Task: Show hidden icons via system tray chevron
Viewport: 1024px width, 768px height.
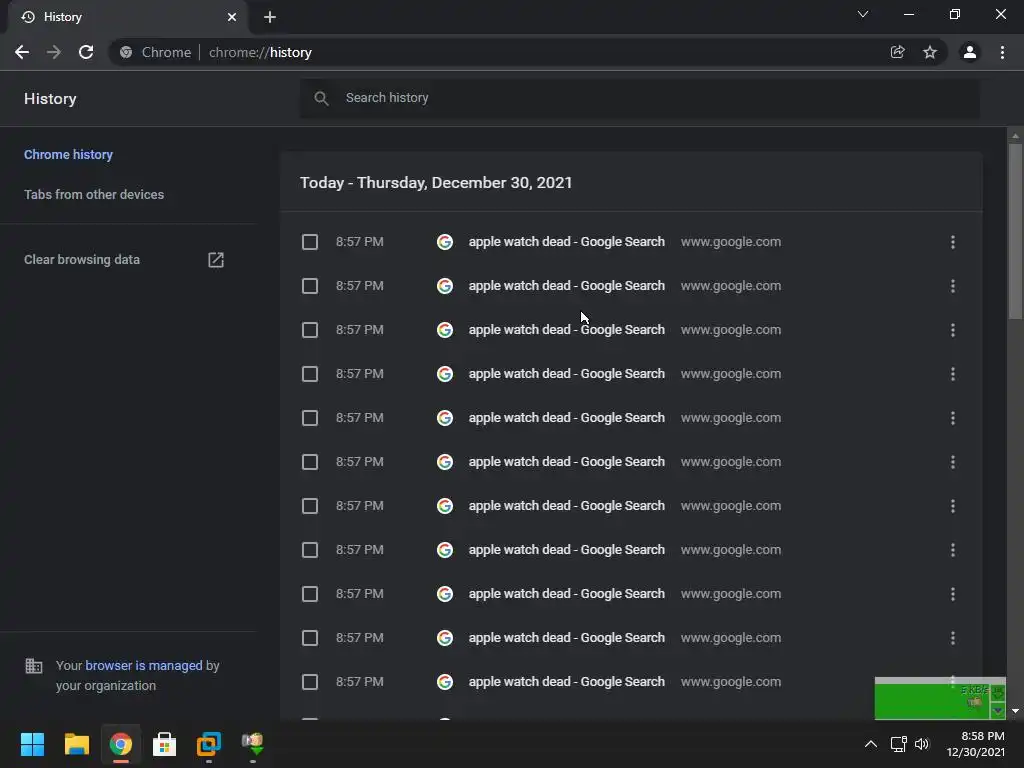Action: 871,744
